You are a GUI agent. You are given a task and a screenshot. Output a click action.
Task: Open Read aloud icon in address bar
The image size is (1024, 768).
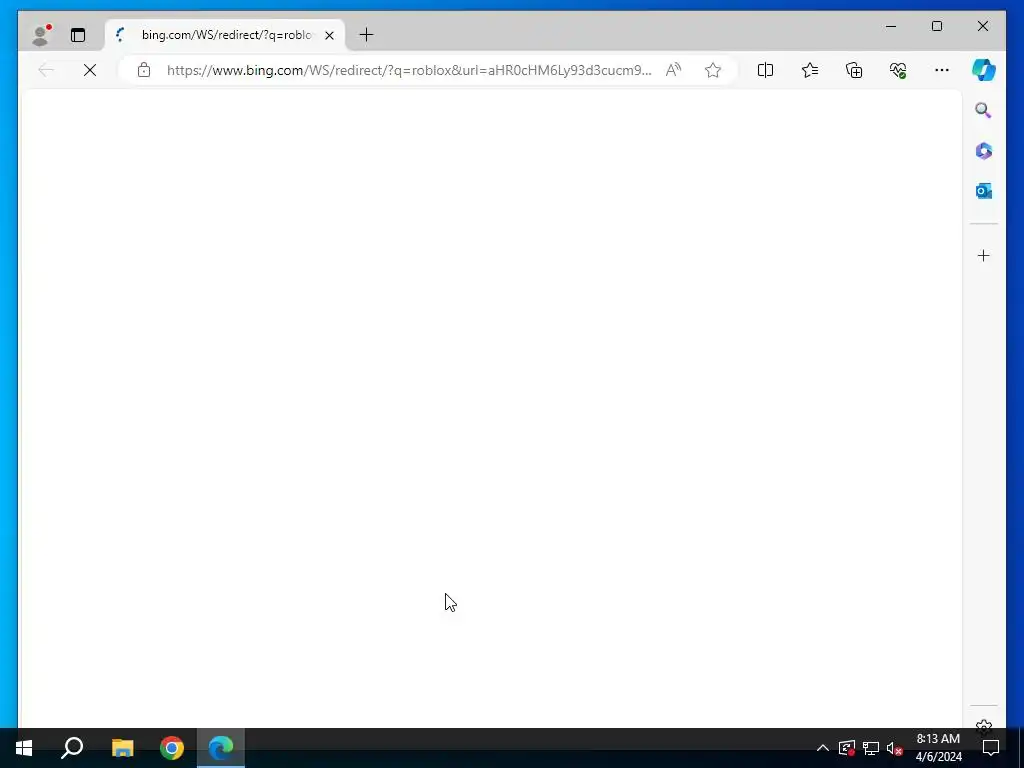[x=673, y=70]
